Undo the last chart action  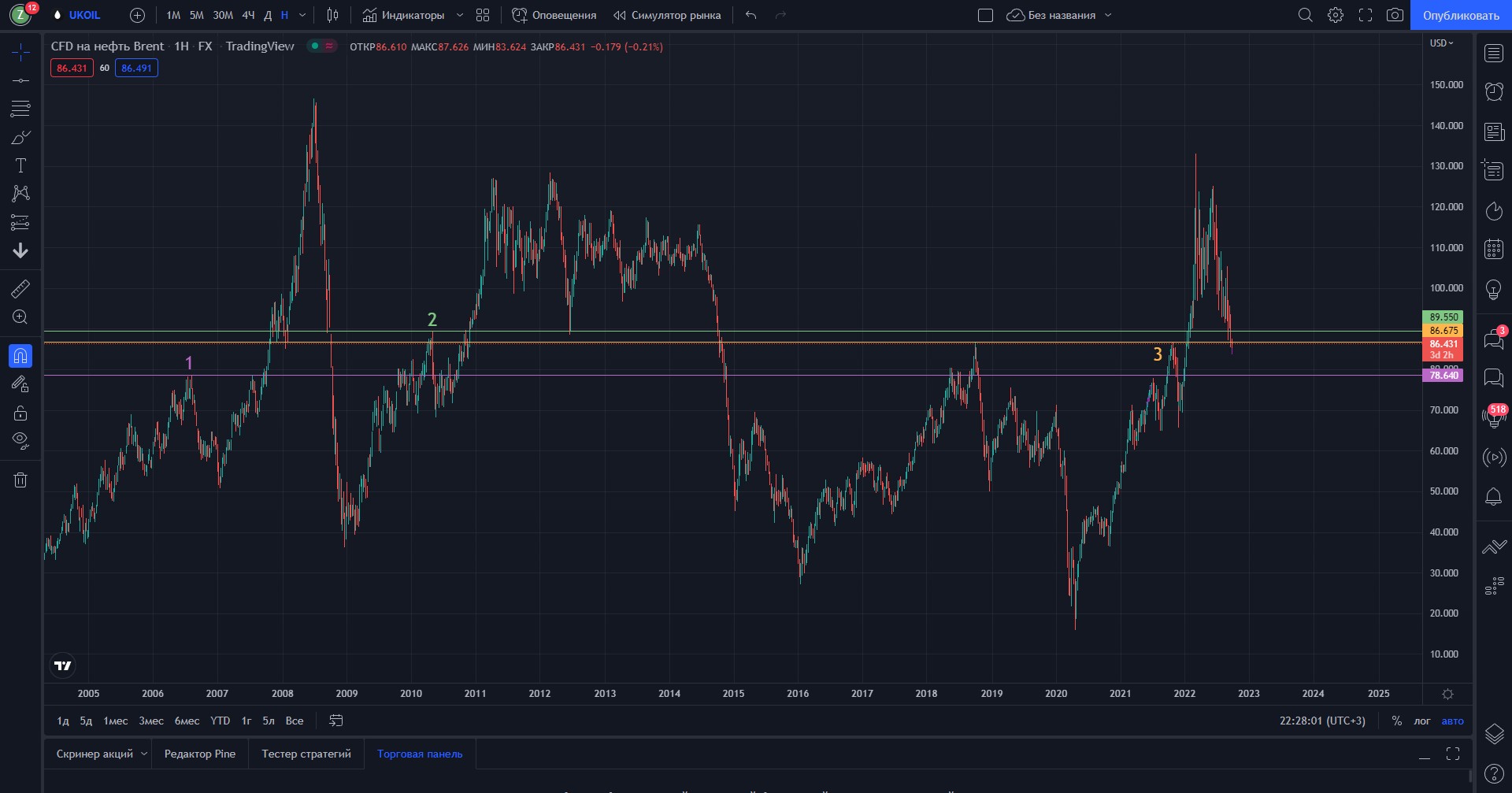click(751, 15)
